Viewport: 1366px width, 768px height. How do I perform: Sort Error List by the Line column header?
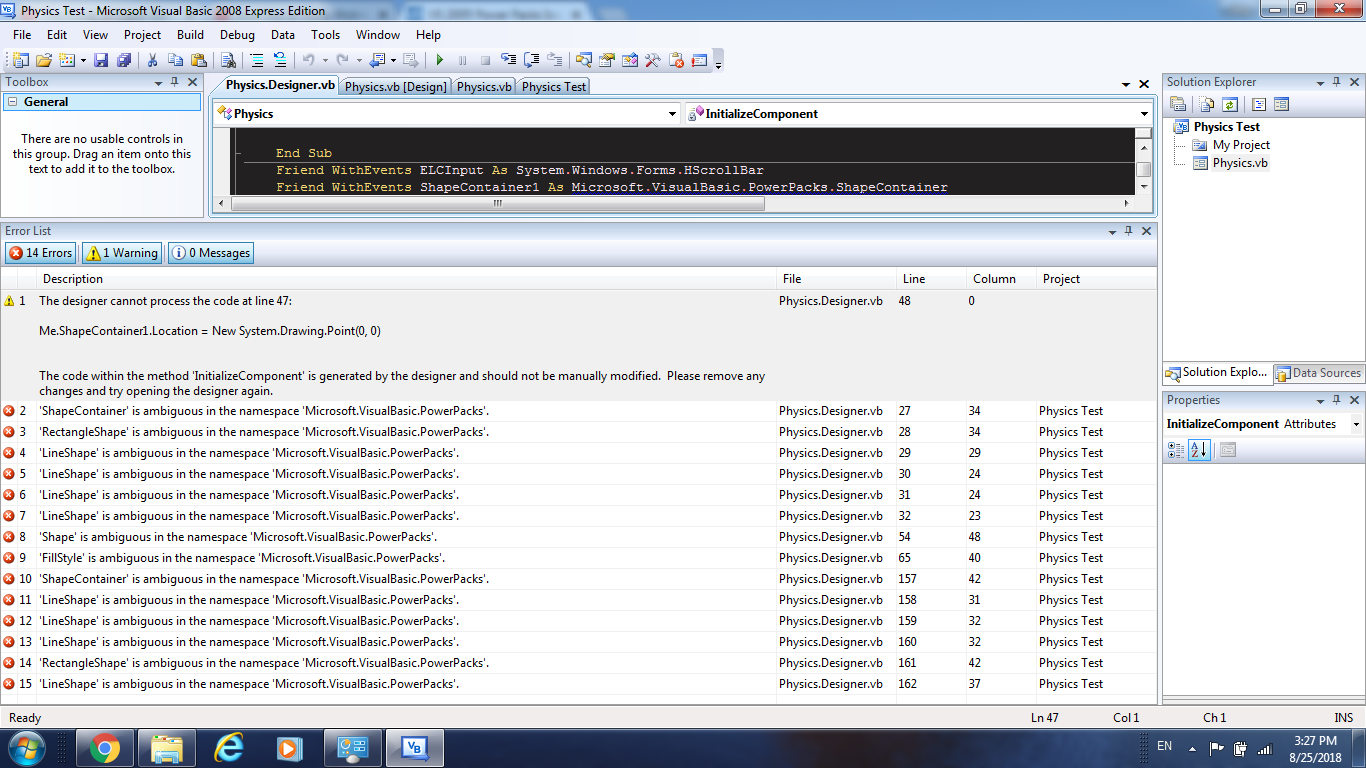931,279
